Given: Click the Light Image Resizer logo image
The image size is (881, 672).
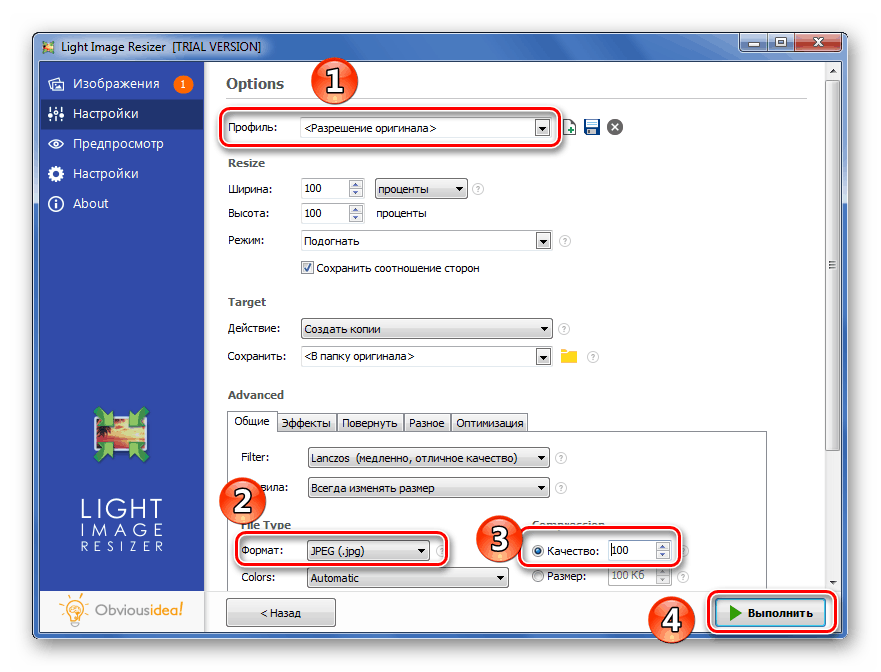Looking at the screenshot, I should (x=121, y=434).
